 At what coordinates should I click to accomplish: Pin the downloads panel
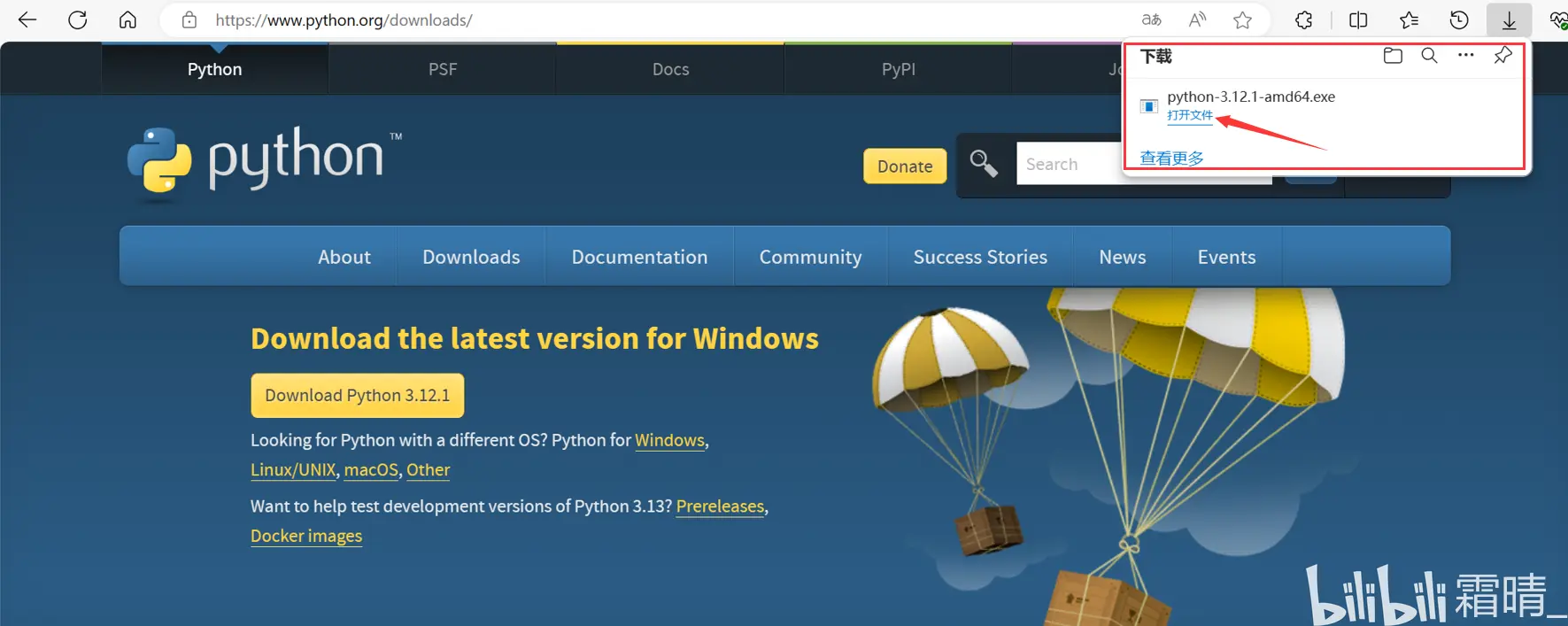[x=1502, y=56]
